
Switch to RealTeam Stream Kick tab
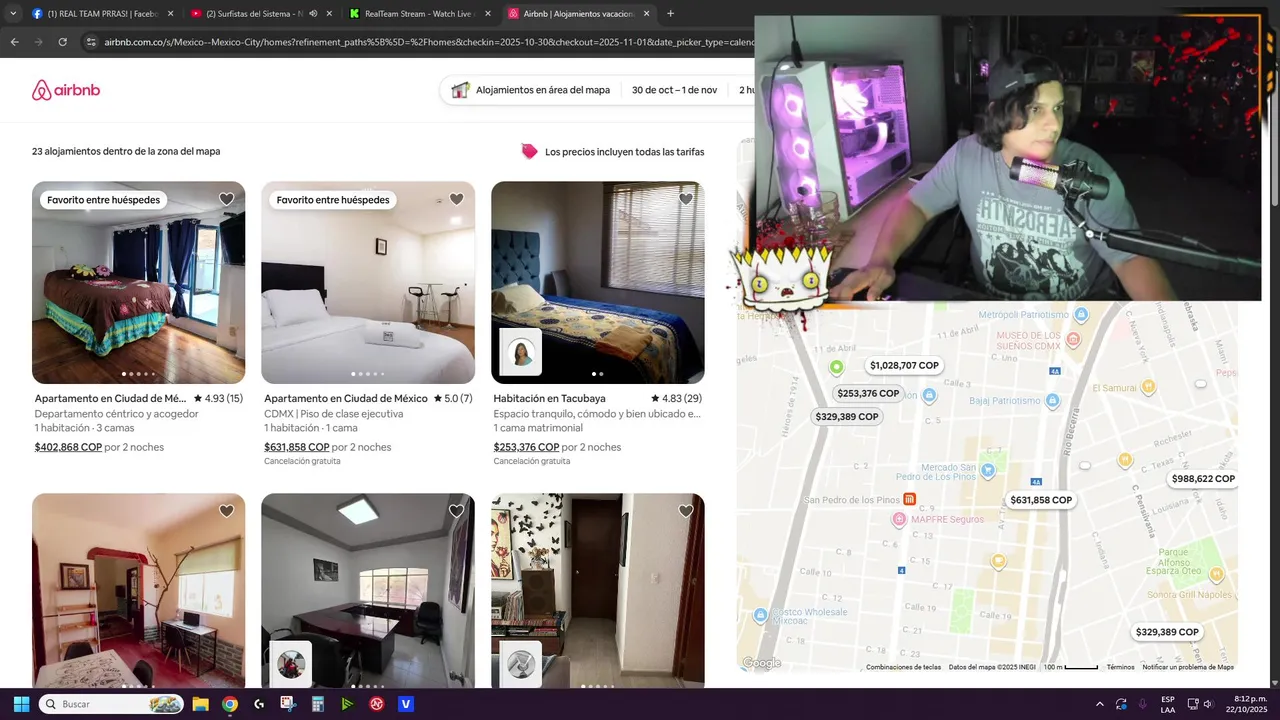tap(421, 14)
